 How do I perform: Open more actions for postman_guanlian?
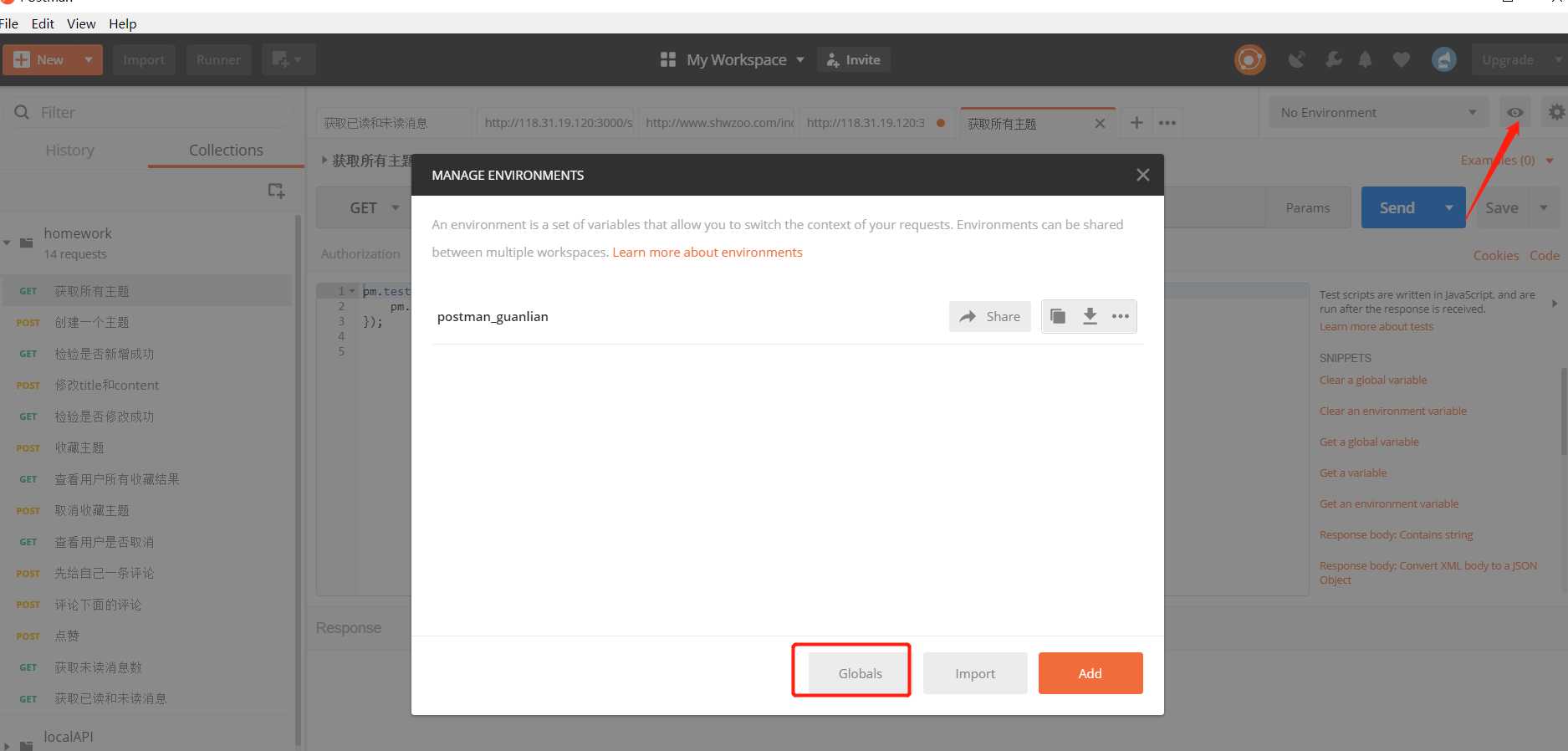1121,316
